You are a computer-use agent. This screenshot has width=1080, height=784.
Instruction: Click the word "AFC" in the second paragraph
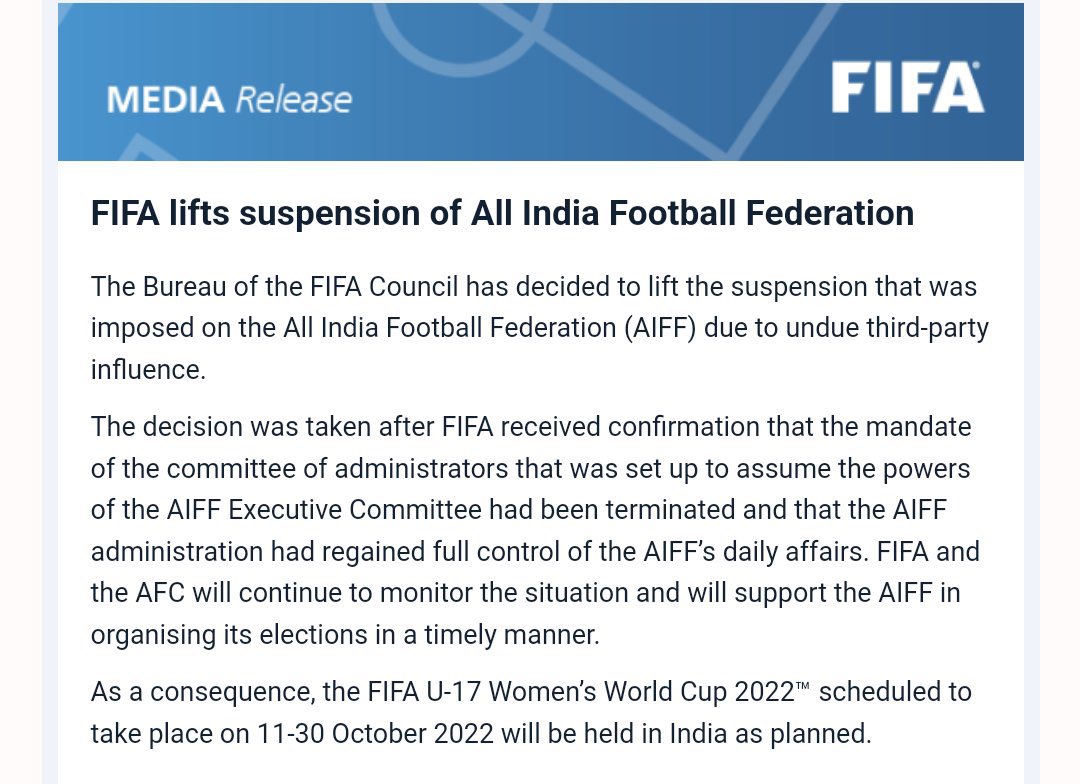pos(160,593)
